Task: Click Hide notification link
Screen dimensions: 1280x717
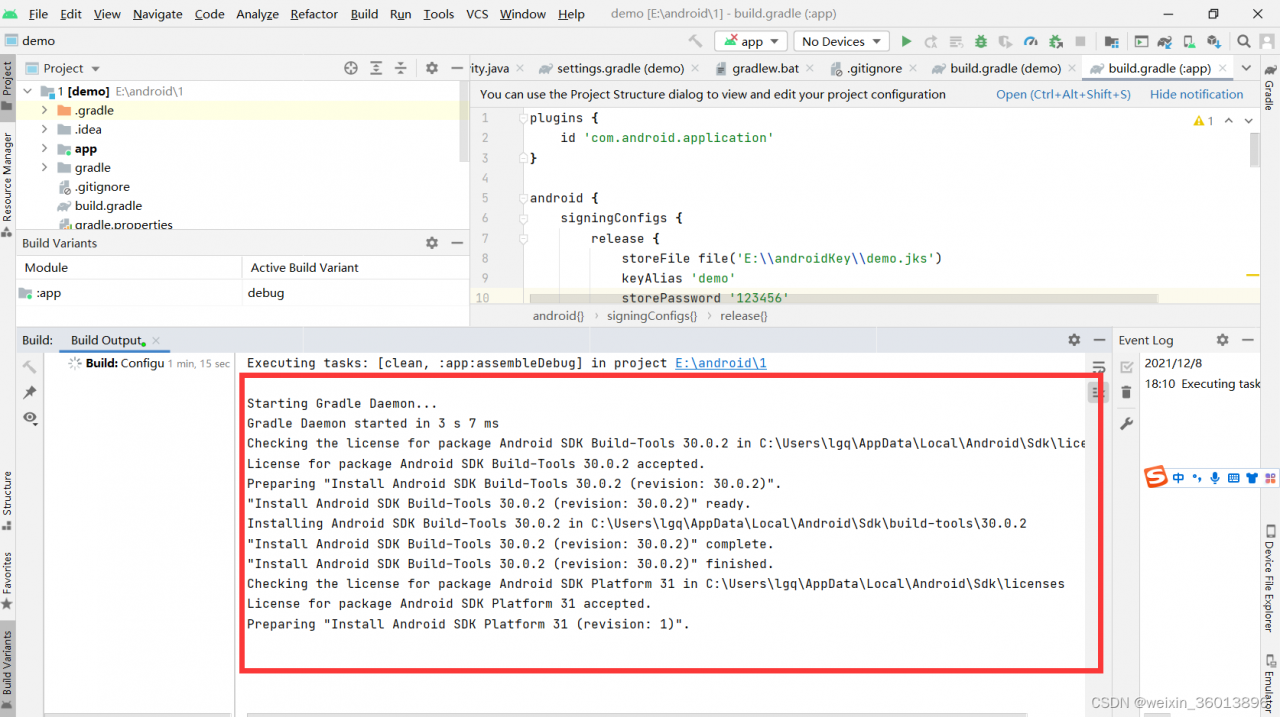Action: coord(1196,94)
